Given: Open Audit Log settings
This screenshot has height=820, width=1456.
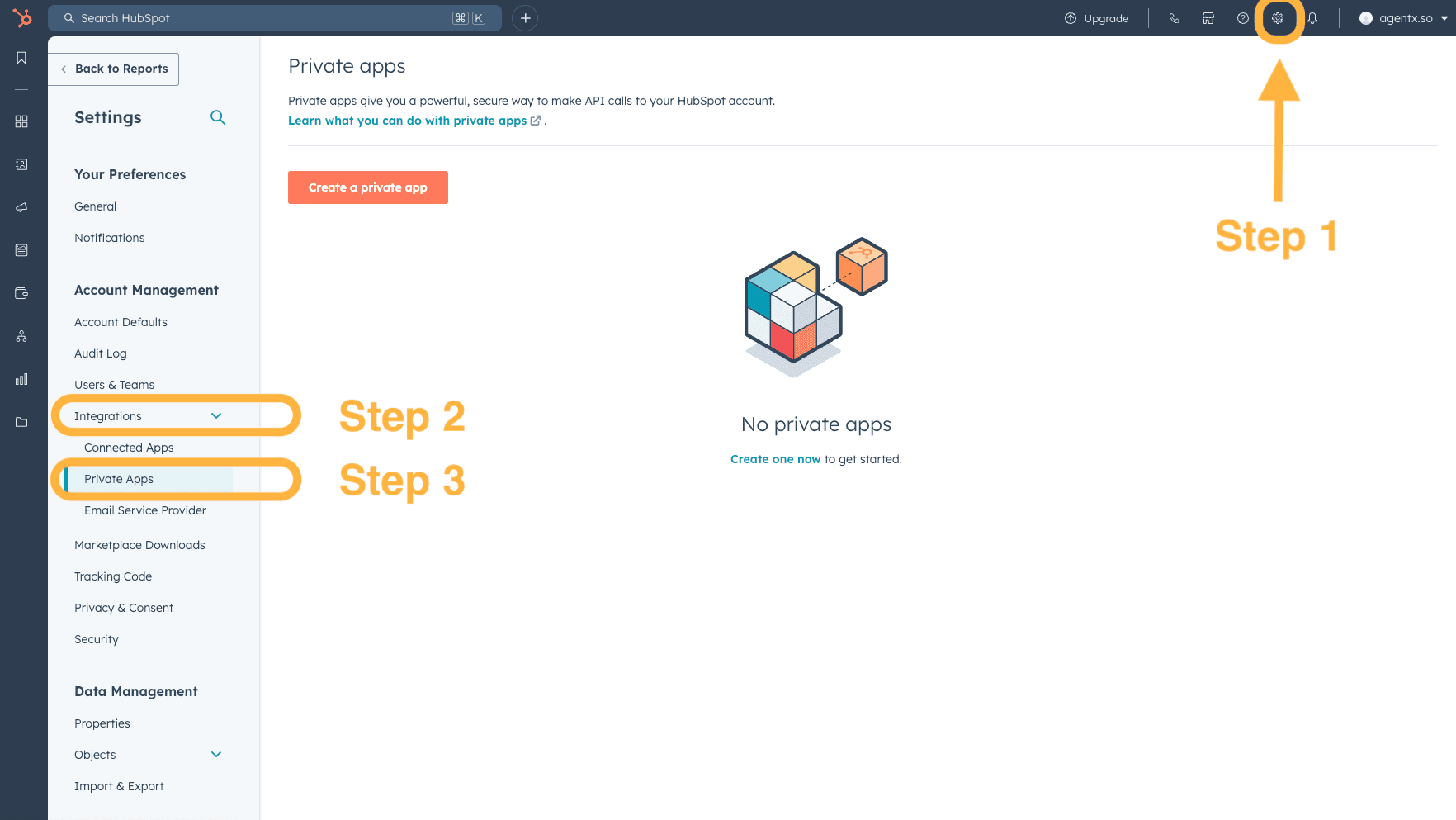Looking at the screenshot, I should pos(101,353).
